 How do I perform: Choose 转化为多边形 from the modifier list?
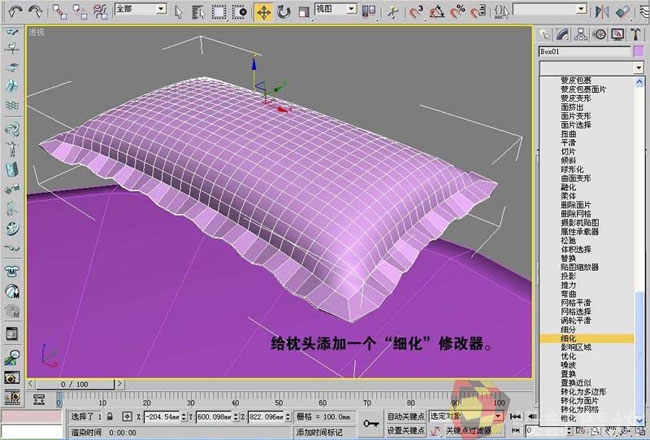[583, 391]
